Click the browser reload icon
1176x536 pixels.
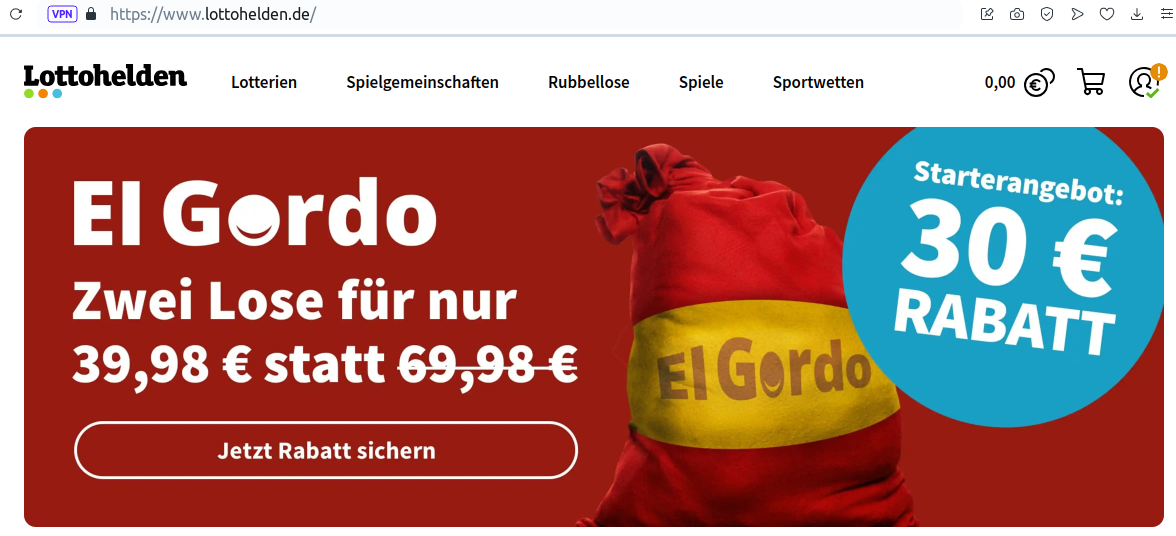15,14
